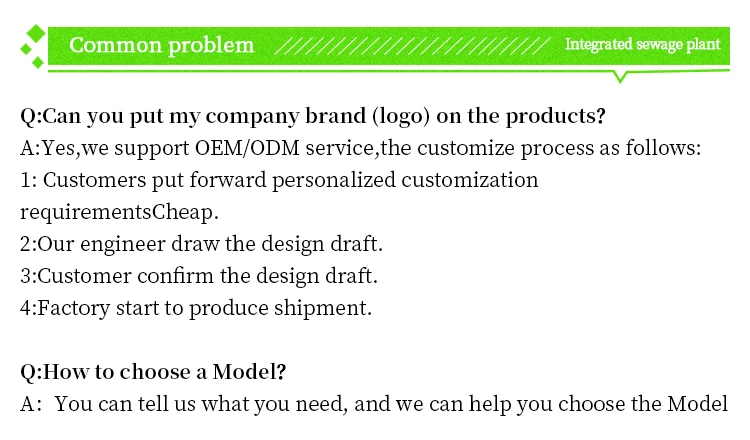Click '(logo)' in the first question
750x440 pixels.
point(401,116)
